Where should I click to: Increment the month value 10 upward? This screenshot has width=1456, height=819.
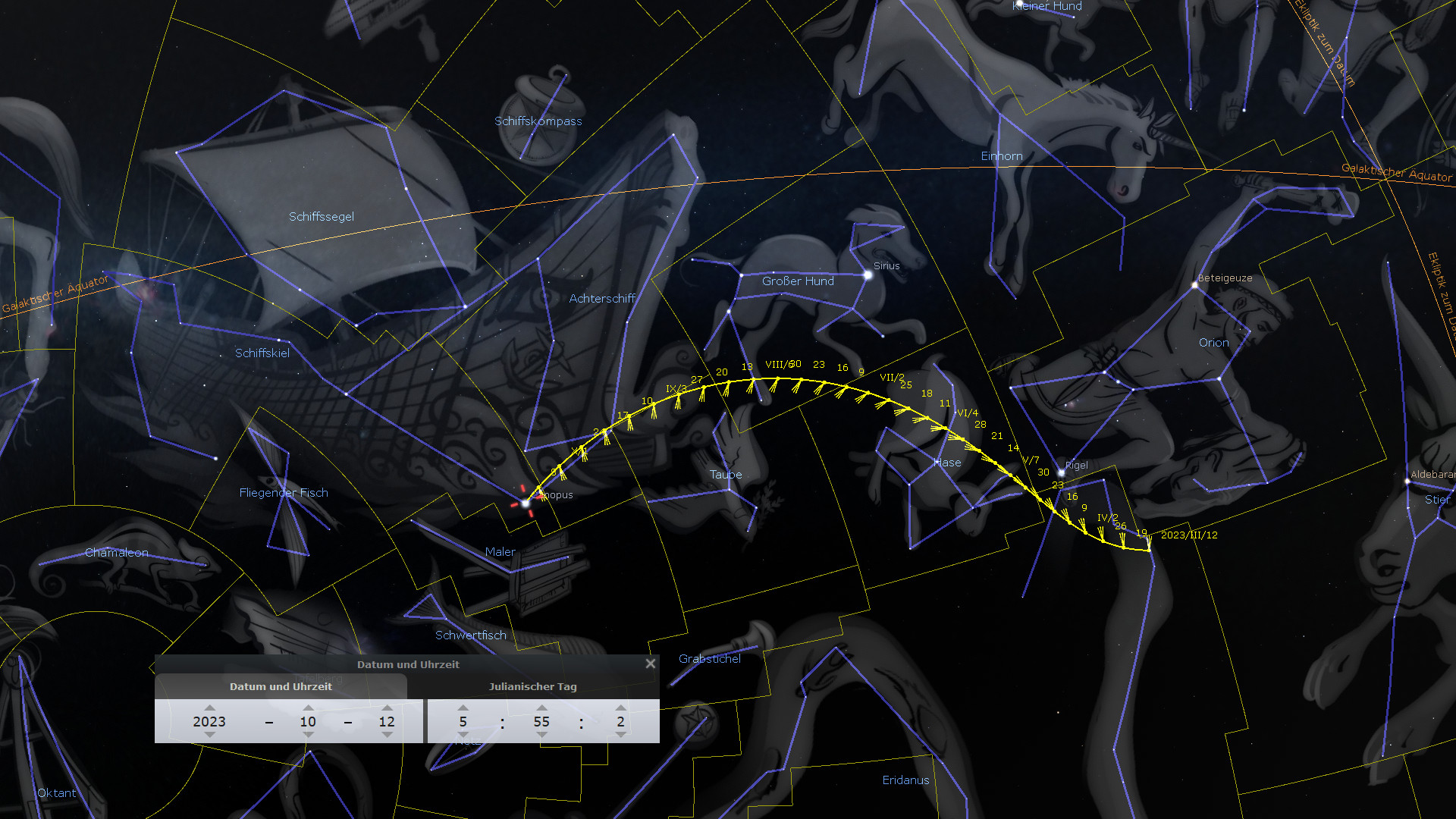308,708
